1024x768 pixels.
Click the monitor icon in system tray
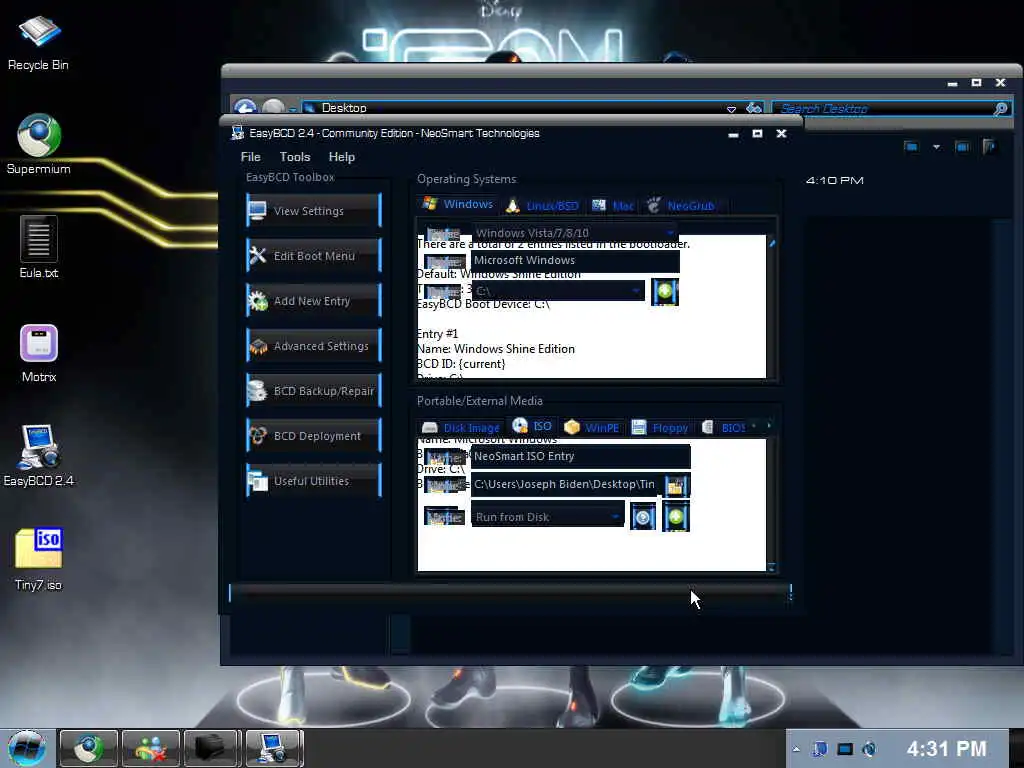[x=845, y=749]
